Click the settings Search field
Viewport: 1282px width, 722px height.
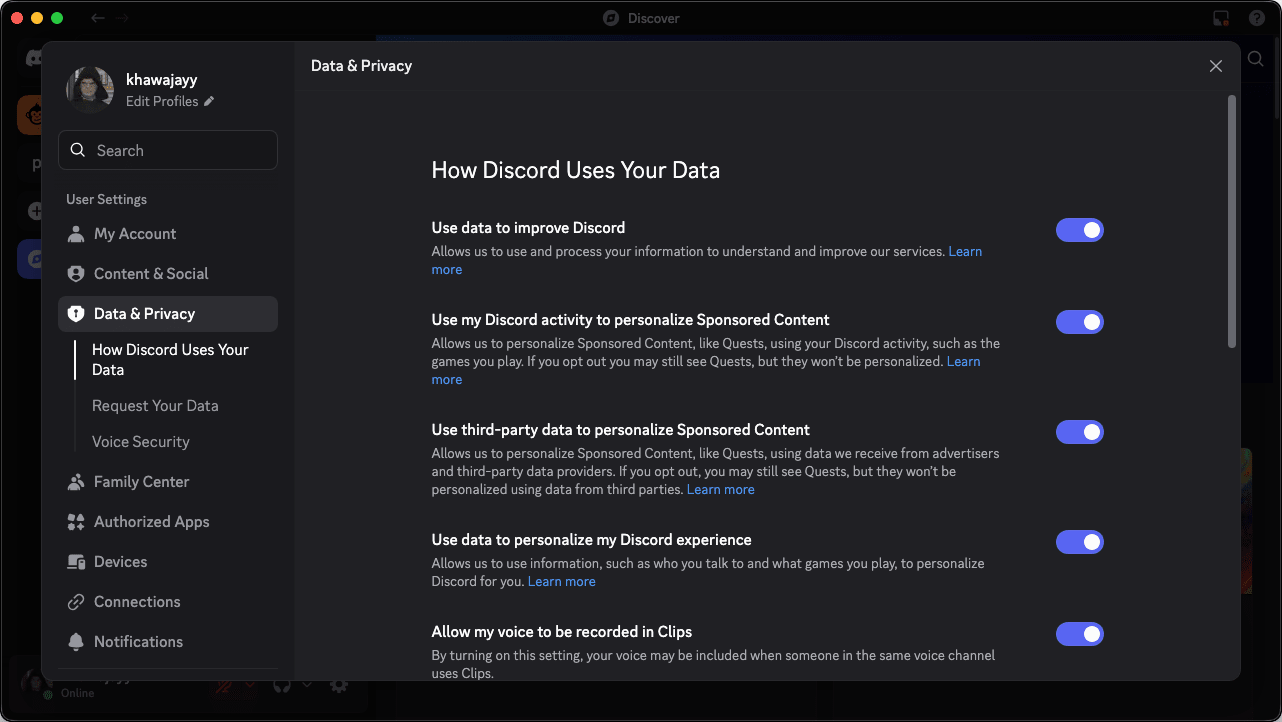coord(168,151)
